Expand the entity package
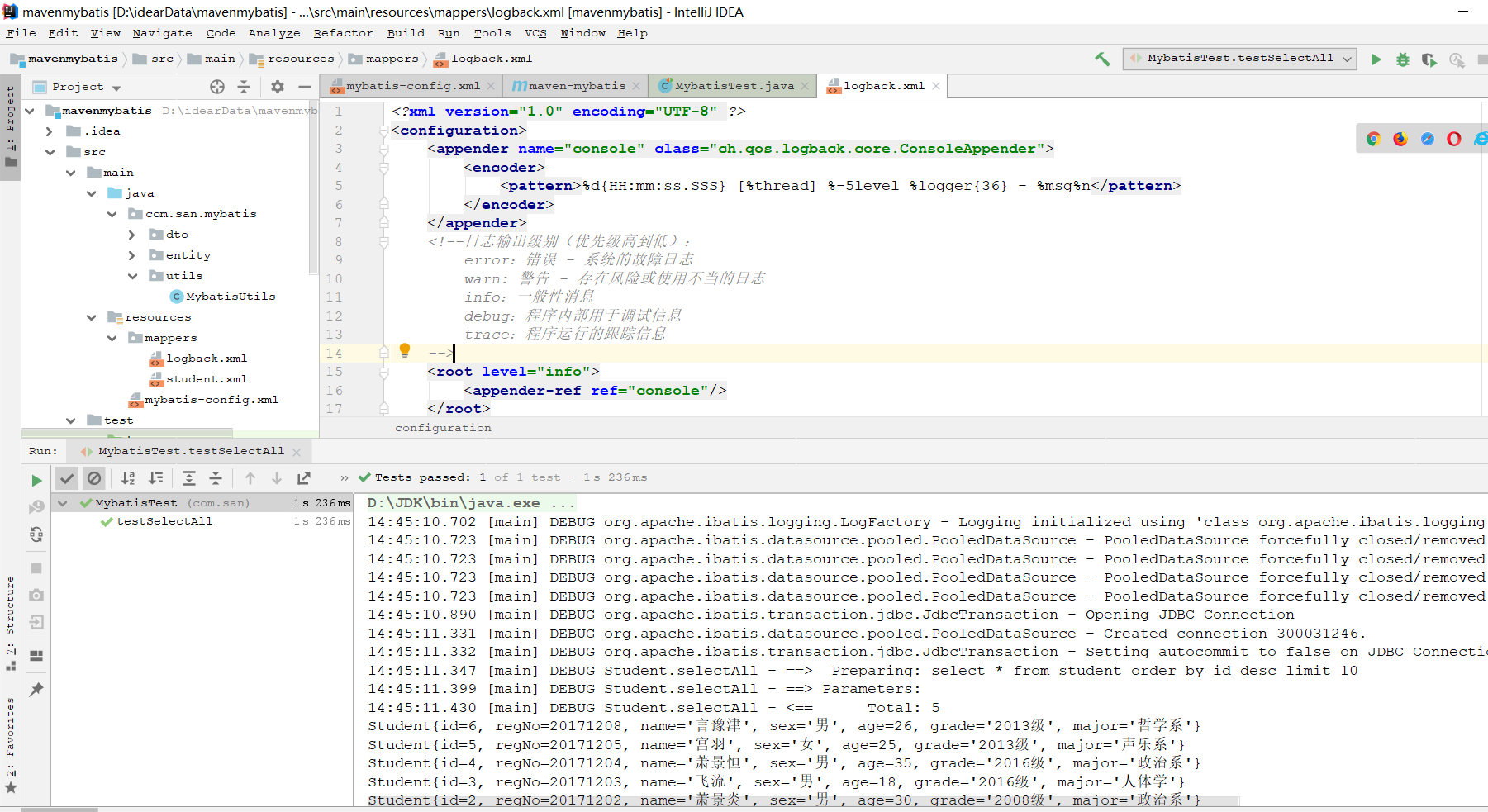This screenshot has height=812, width=1488. 132,255
